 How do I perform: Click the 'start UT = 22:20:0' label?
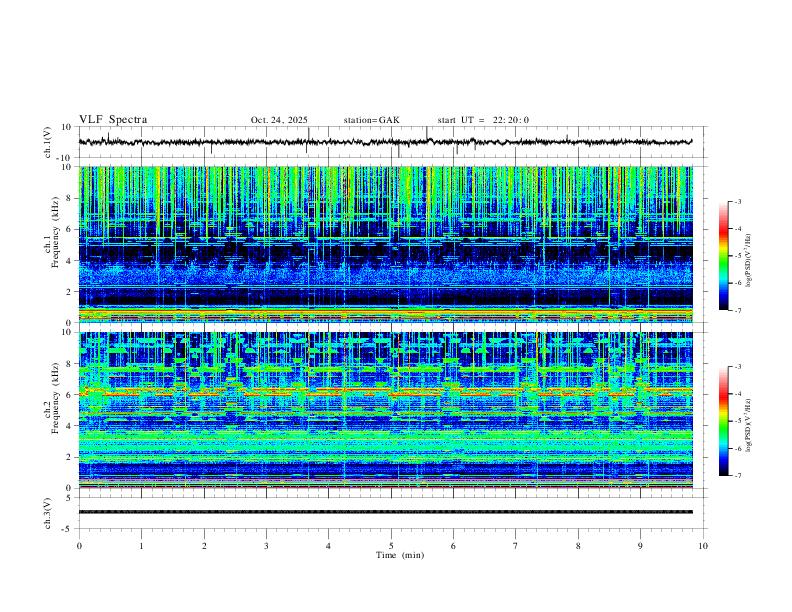click(483, 120)
